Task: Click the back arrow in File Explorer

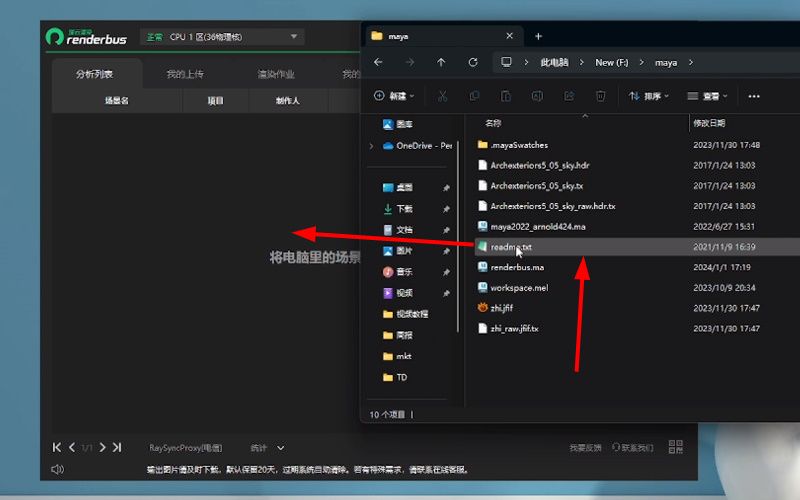Action: tap(378, 62)
